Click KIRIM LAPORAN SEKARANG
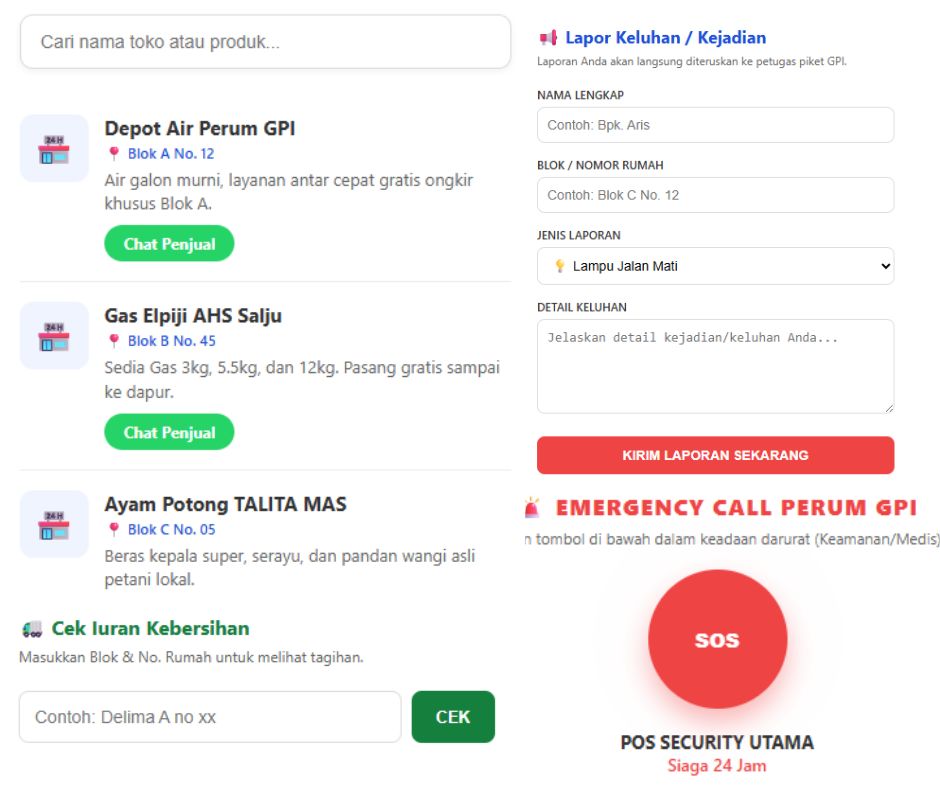The height and width of the screenshot is (788, 940). [x=715, y=455]
